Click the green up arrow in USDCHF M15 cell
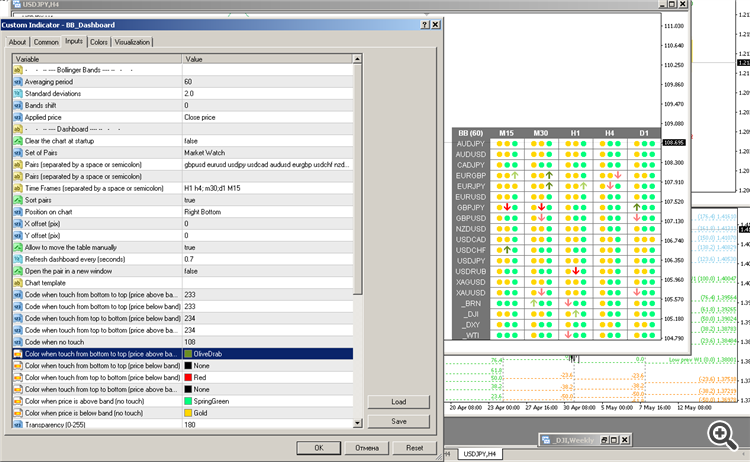This screenshot has width=750, height=462. pyautogui.click(x=507, y=250)
